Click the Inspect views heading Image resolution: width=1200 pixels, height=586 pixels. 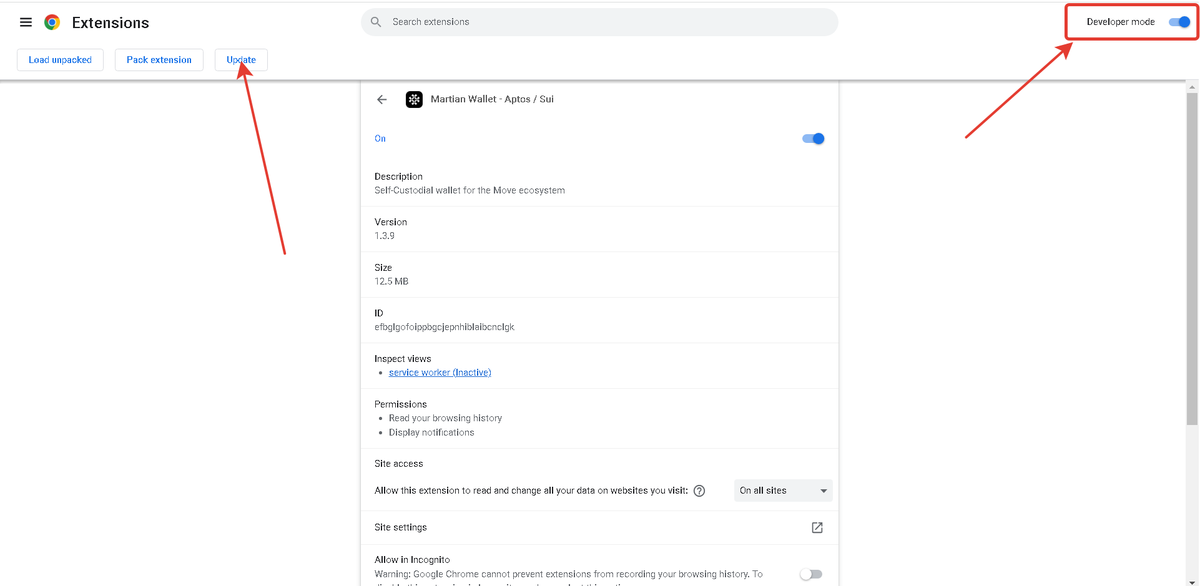click(x=403, y=359)
